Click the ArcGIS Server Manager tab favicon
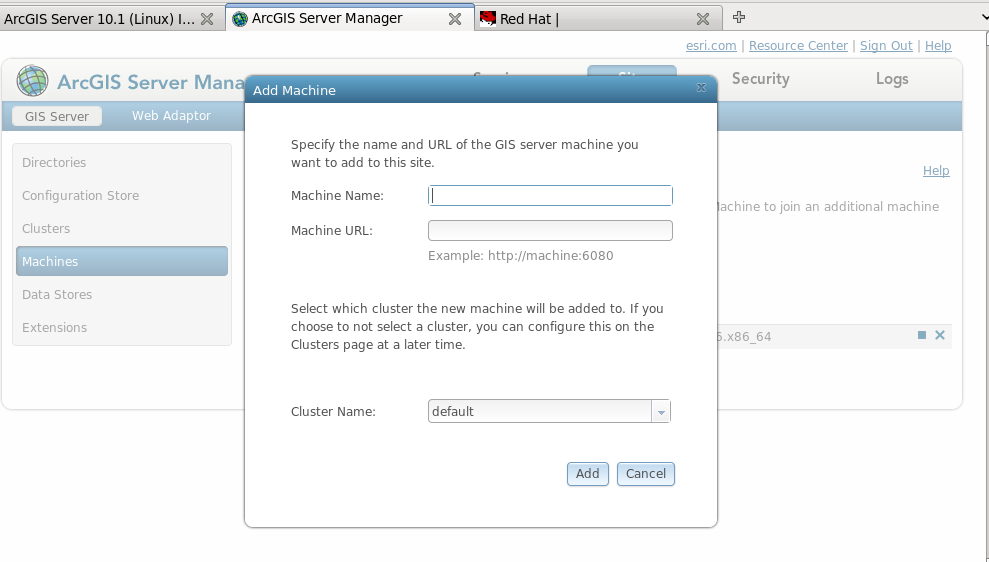This screenshot has width=989, height=562. pyautogui.click(x=240, y=19)
